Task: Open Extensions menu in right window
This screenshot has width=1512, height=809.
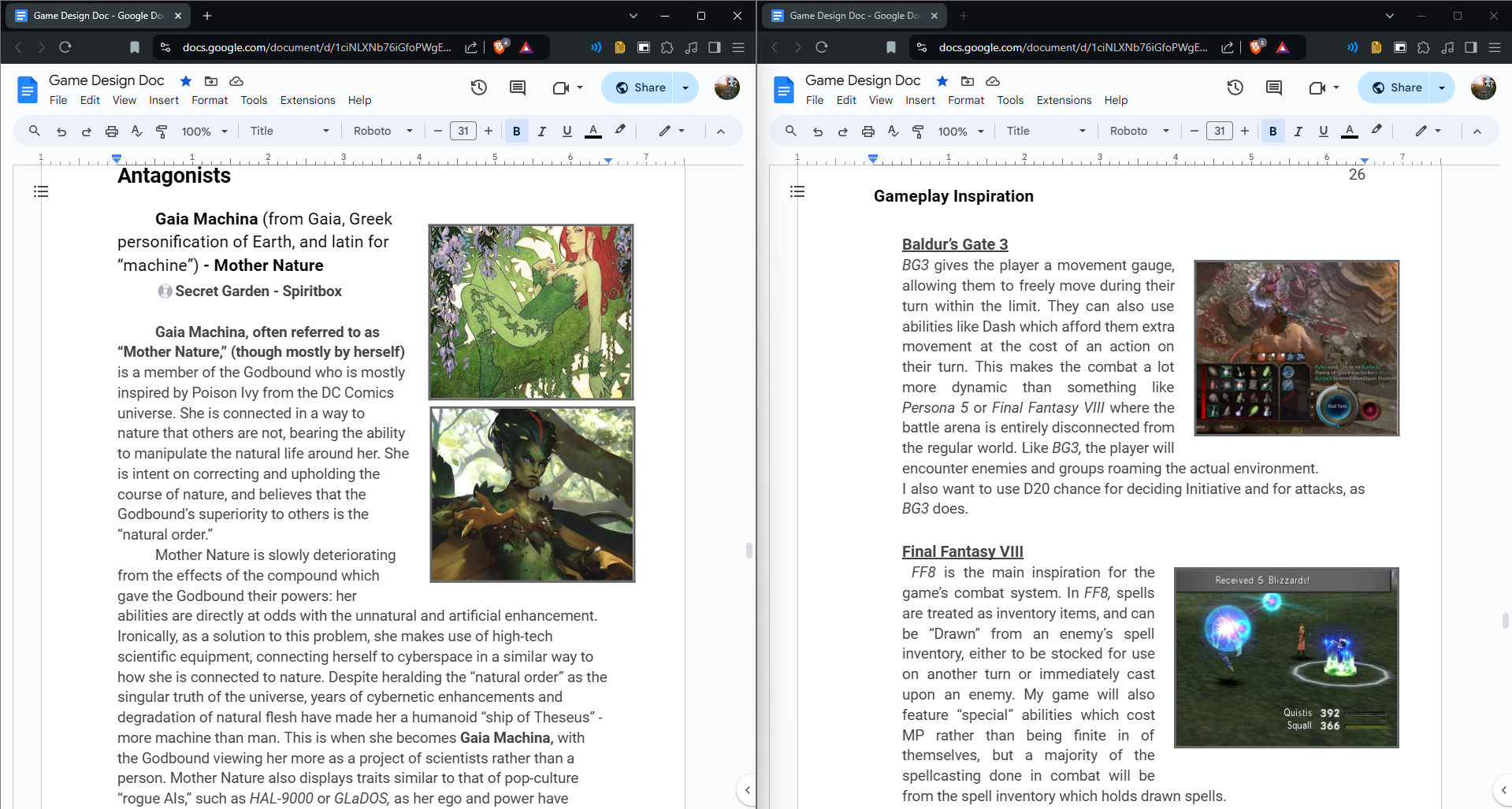Action: coord(1064,100)
